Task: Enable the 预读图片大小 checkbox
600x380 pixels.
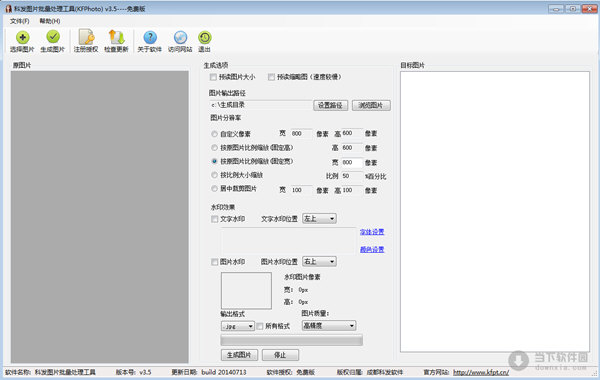Action: (x=213, y=77)
